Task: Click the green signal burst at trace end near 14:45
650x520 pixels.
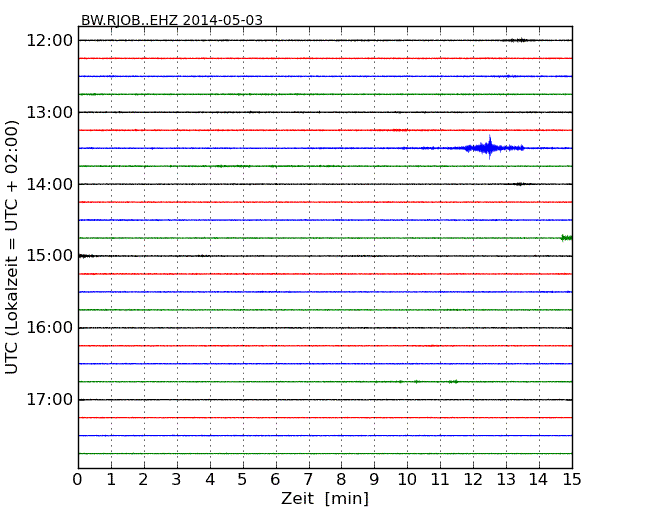Action: [566, 238]
